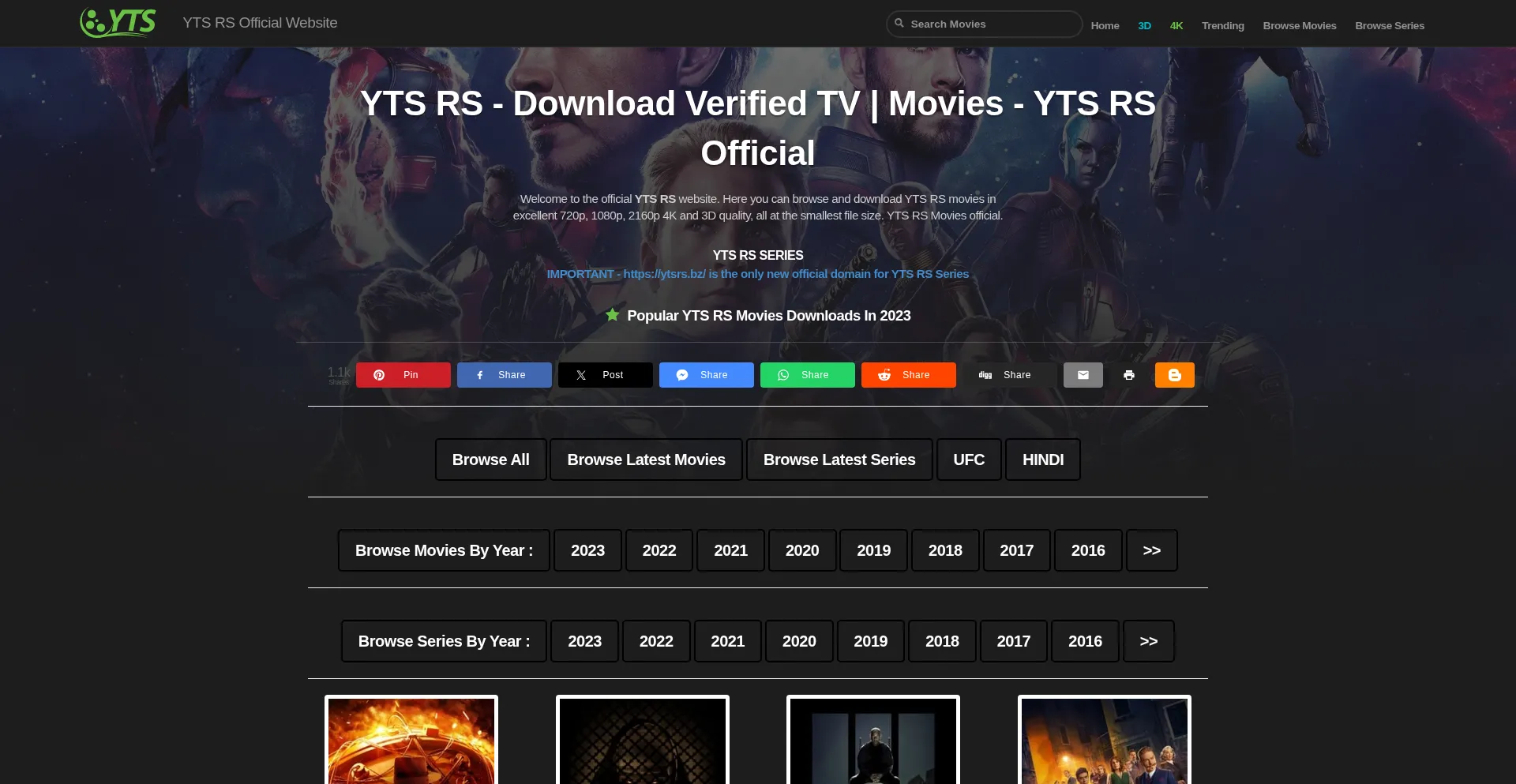Show more movie years with >>
The height and width of the screenshot is (784, 1516).
pyautogui.click(x=1151, y=550)
